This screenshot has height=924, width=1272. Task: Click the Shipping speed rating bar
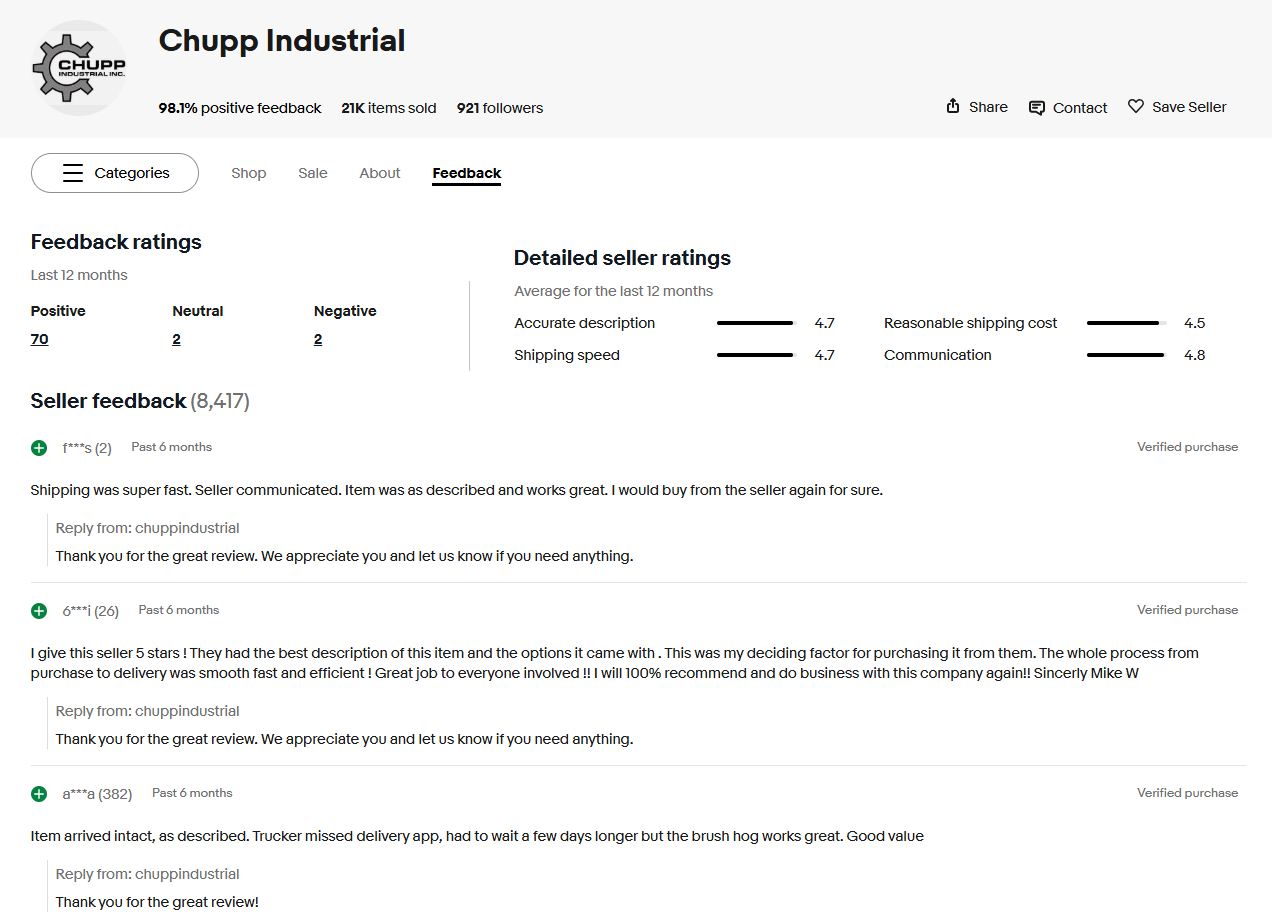coord(755,355)
